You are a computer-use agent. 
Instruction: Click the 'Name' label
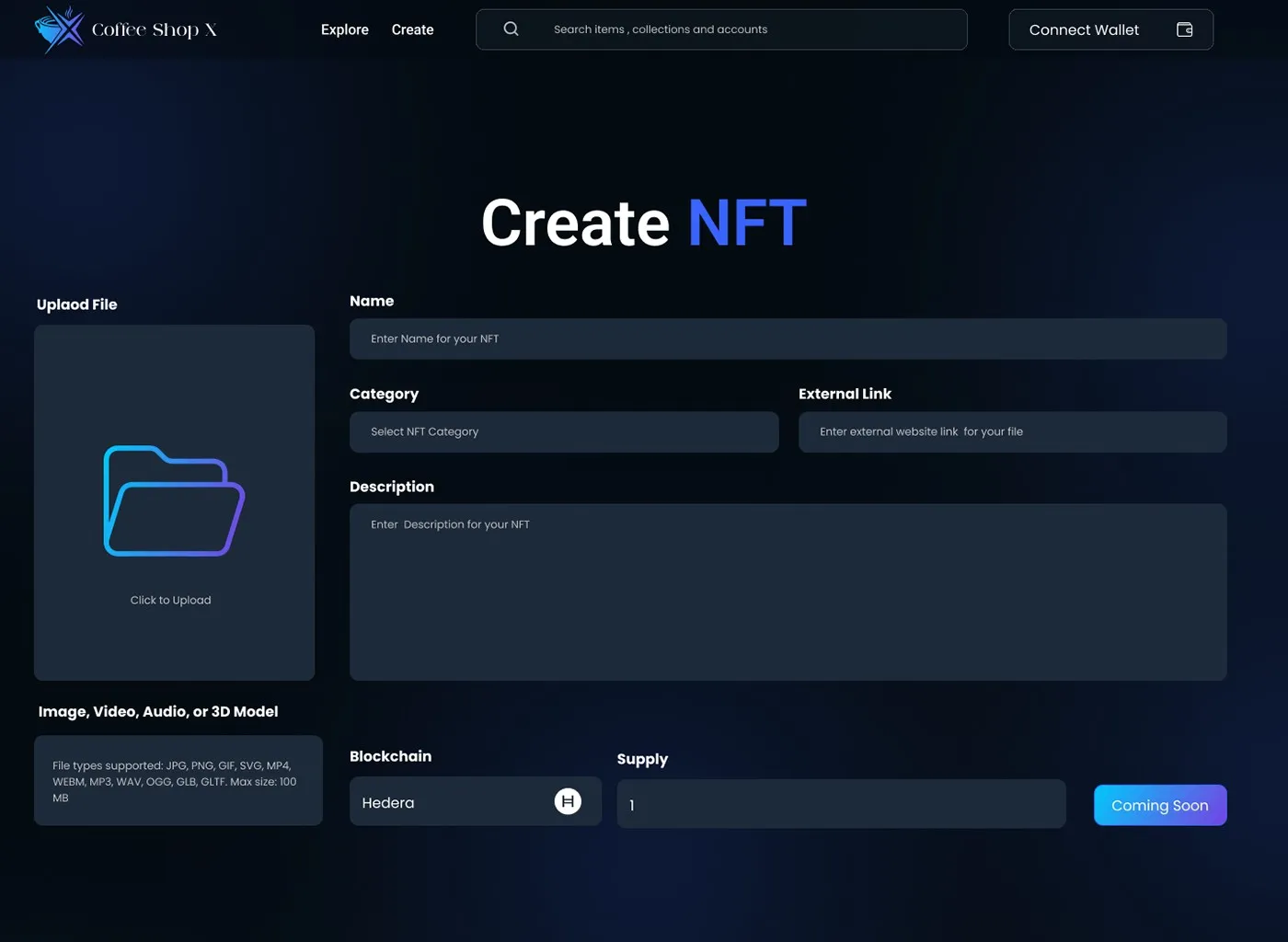(372, 301)
